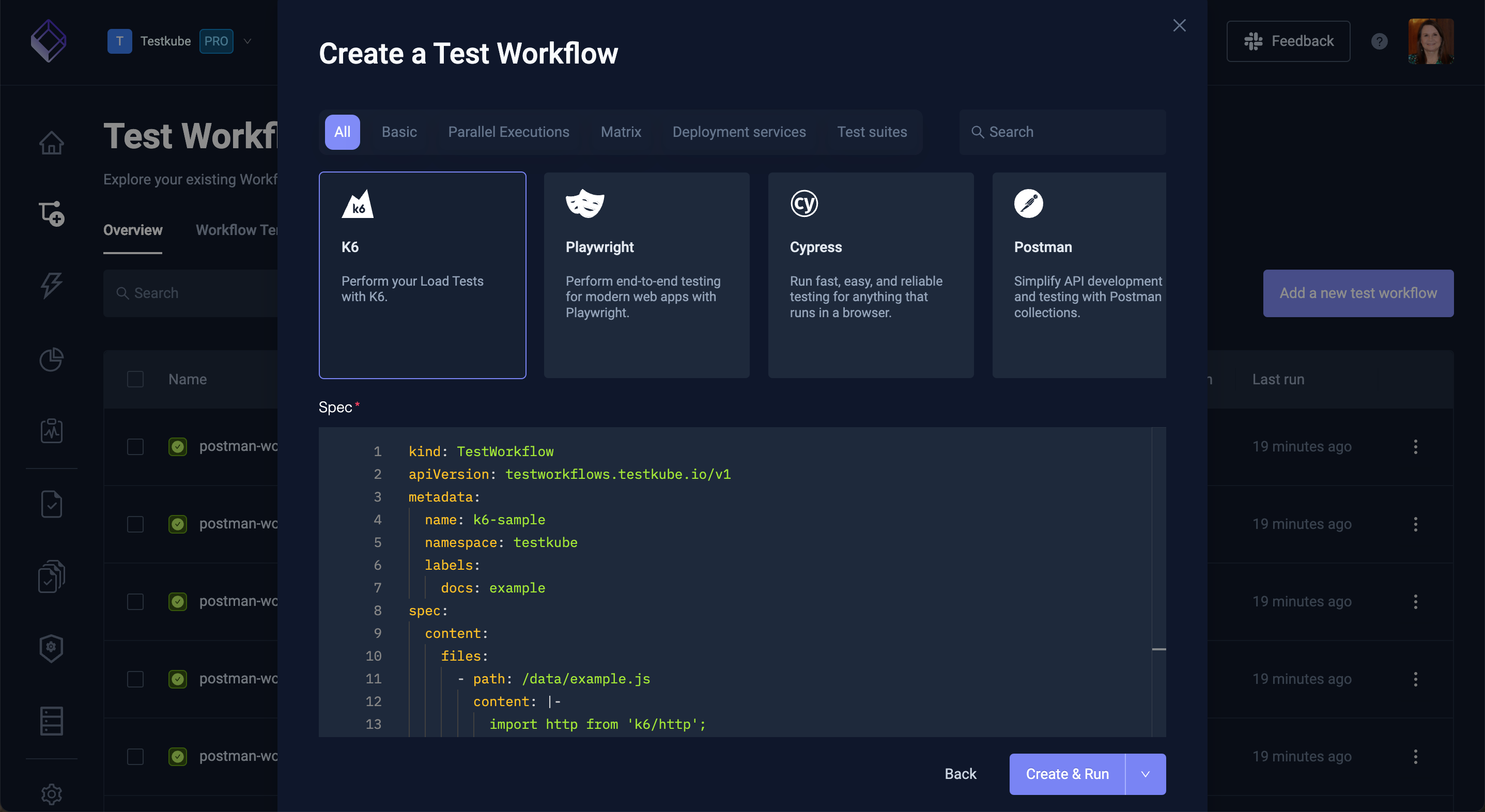1485x812 pixels.
Task: Select the K6 workflow template card
Action: [422, 275]
